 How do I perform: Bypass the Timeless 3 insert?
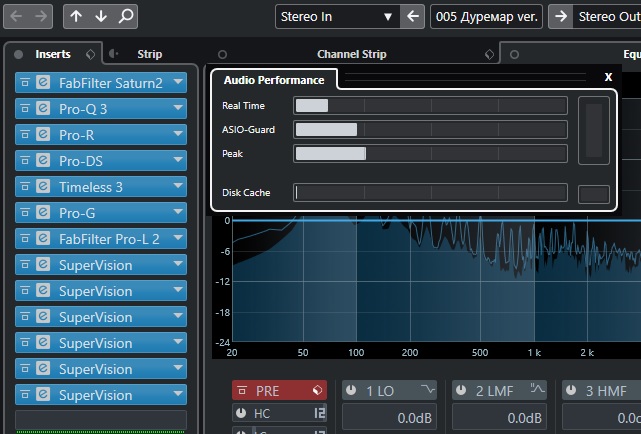coord(25,186)
